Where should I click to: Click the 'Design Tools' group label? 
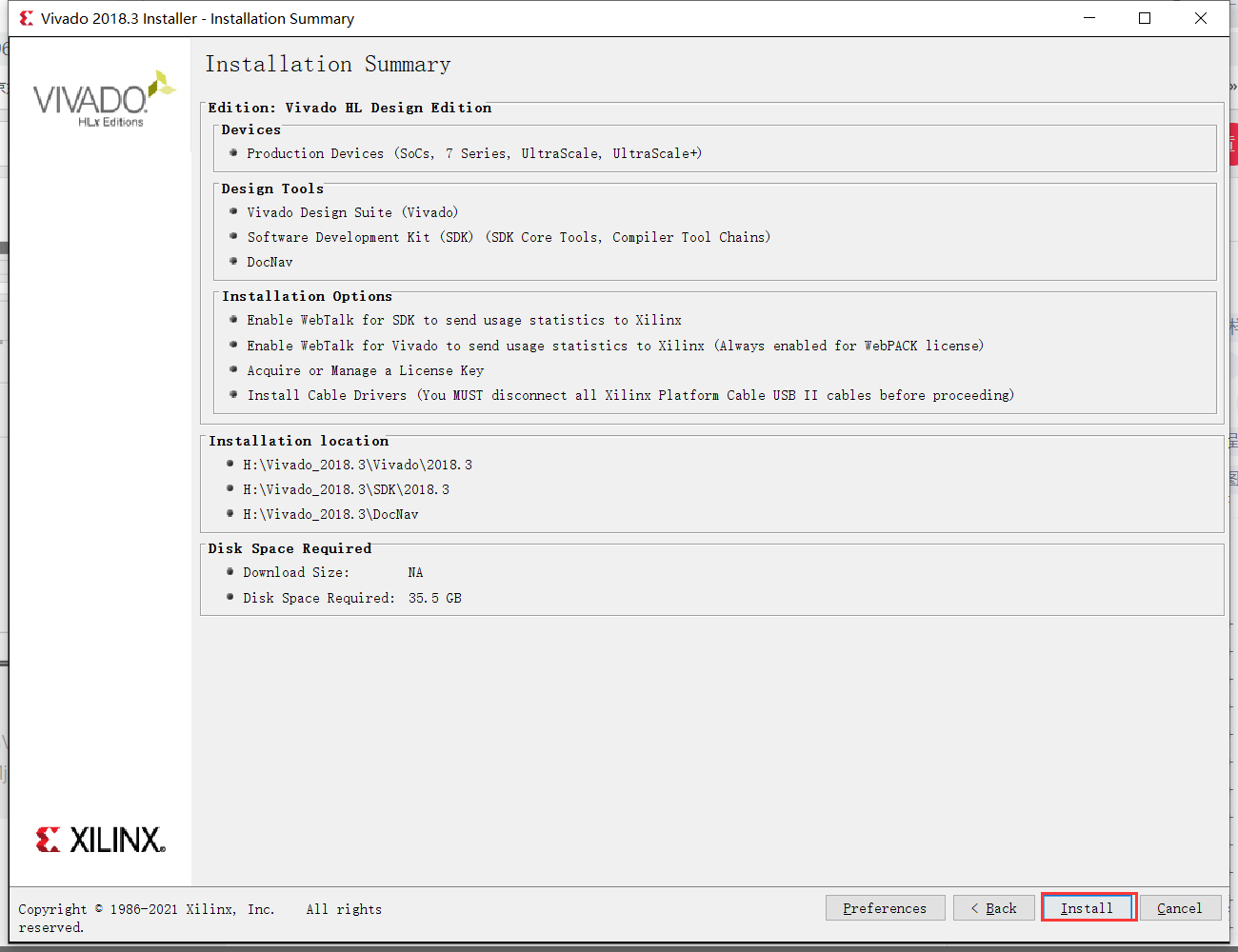coord(272,188)
